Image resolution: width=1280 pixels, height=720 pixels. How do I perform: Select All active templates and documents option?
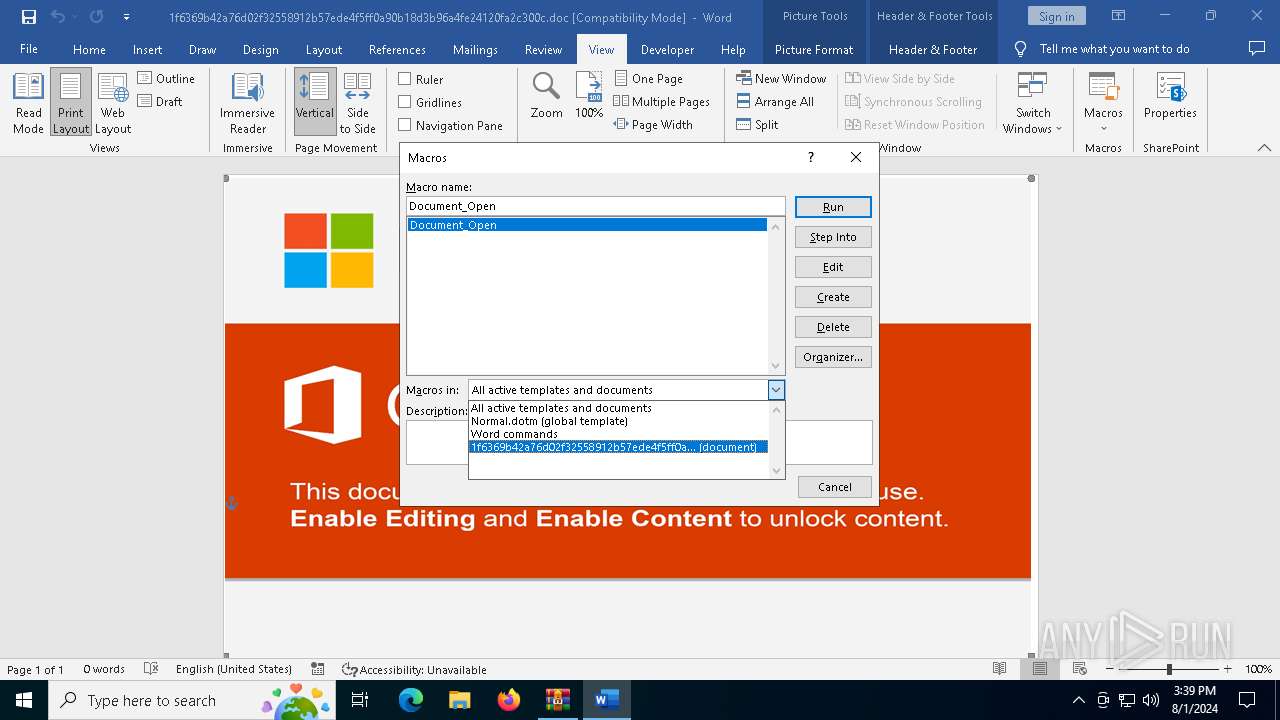618,408
